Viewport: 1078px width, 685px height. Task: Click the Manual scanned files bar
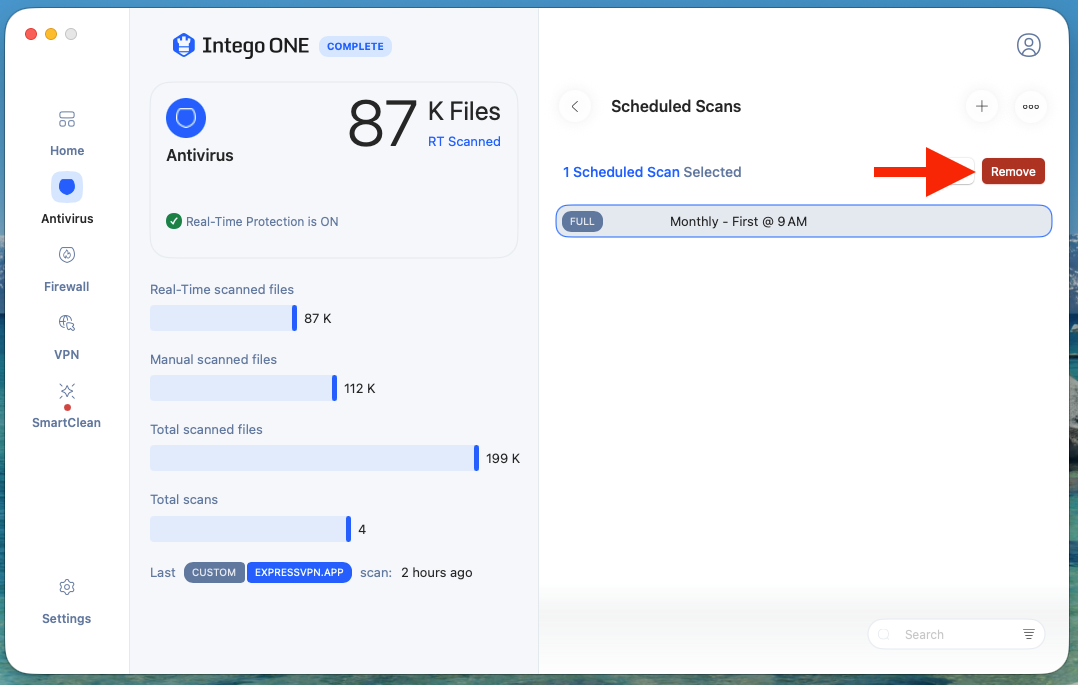pos(243,389)
